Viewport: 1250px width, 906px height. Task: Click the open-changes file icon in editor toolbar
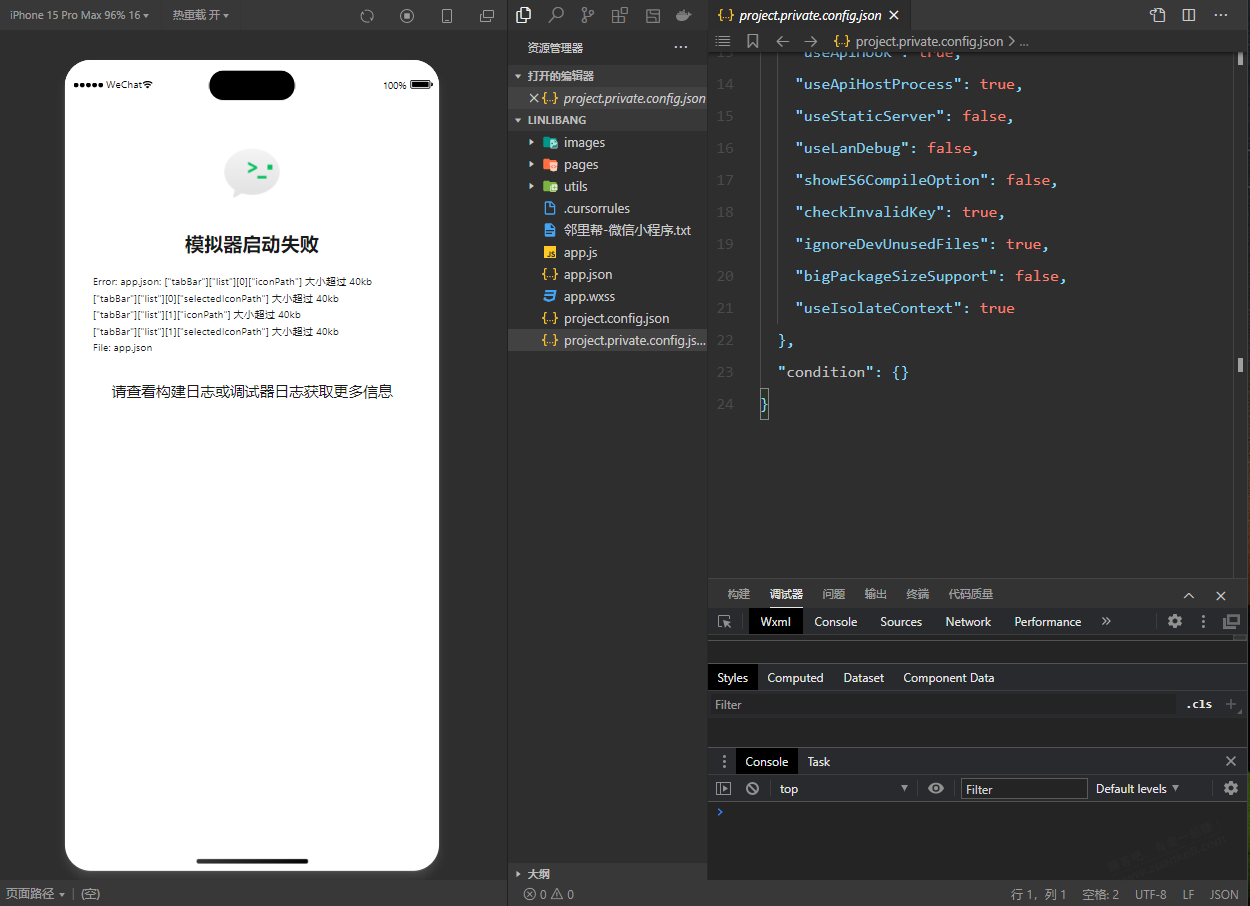click(1157, 15)
